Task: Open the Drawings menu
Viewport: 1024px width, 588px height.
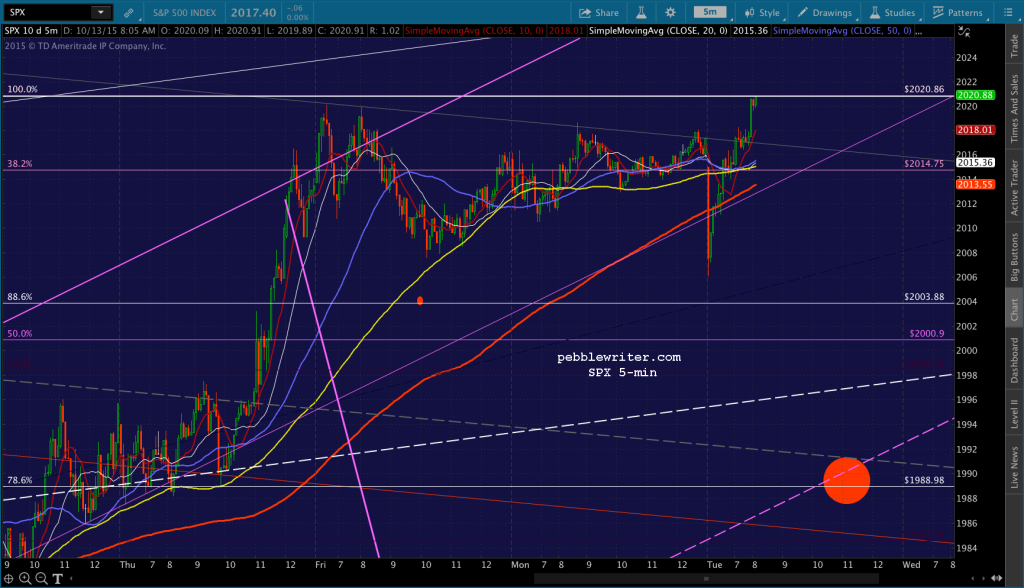Action: coord(824,12)
